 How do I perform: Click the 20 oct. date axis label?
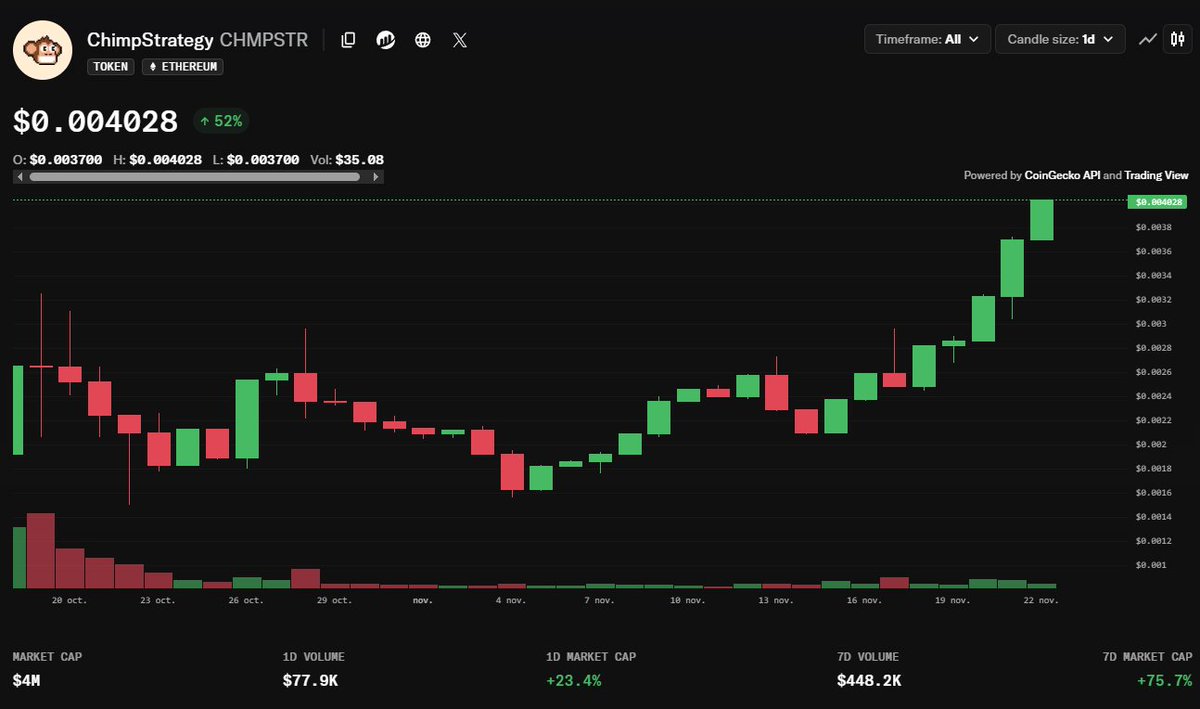[x=71, y=600]
